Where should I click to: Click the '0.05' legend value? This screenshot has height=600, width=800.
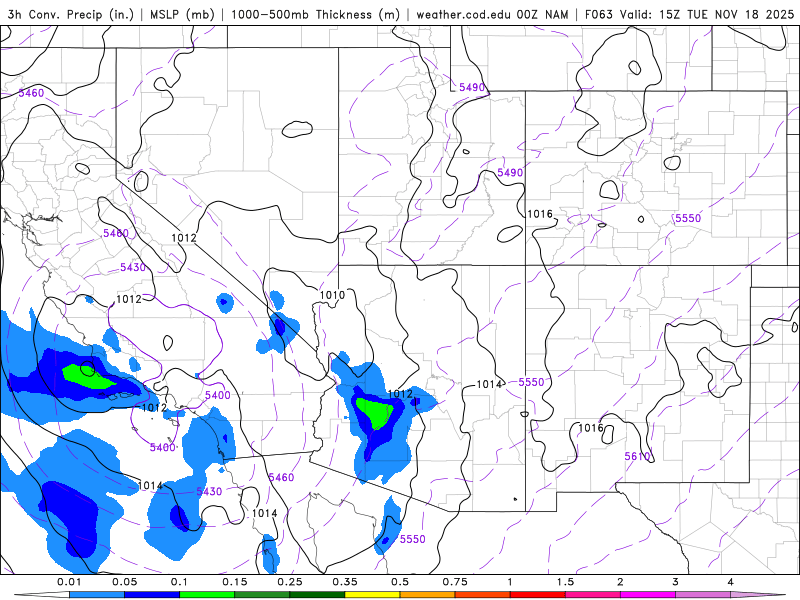[x=124, y=582]
